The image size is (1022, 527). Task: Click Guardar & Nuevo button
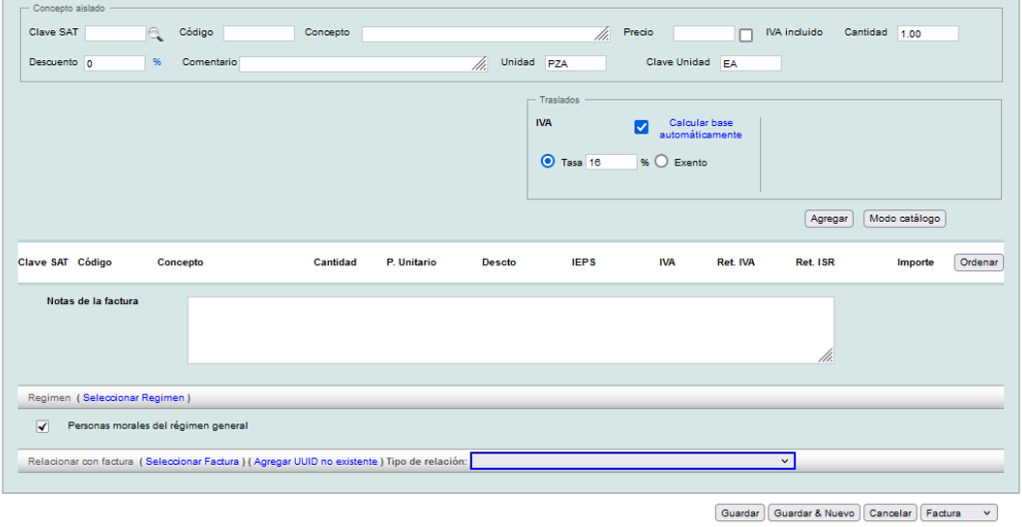pyautogui.click(x=814, y=513)
